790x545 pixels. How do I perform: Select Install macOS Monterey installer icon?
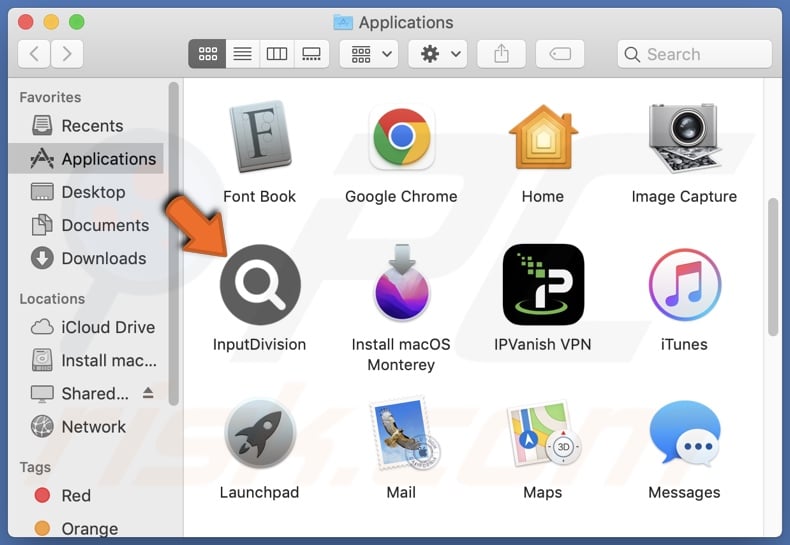[x=402, y=283]
